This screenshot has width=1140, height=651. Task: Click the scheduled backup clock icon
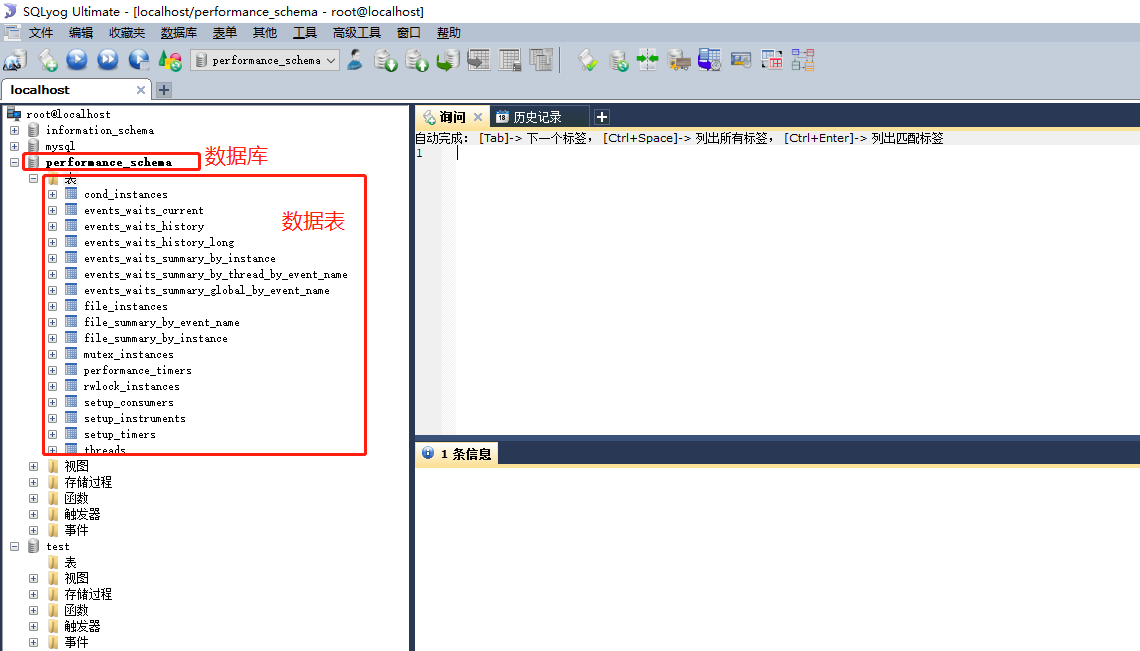point(710,60)
